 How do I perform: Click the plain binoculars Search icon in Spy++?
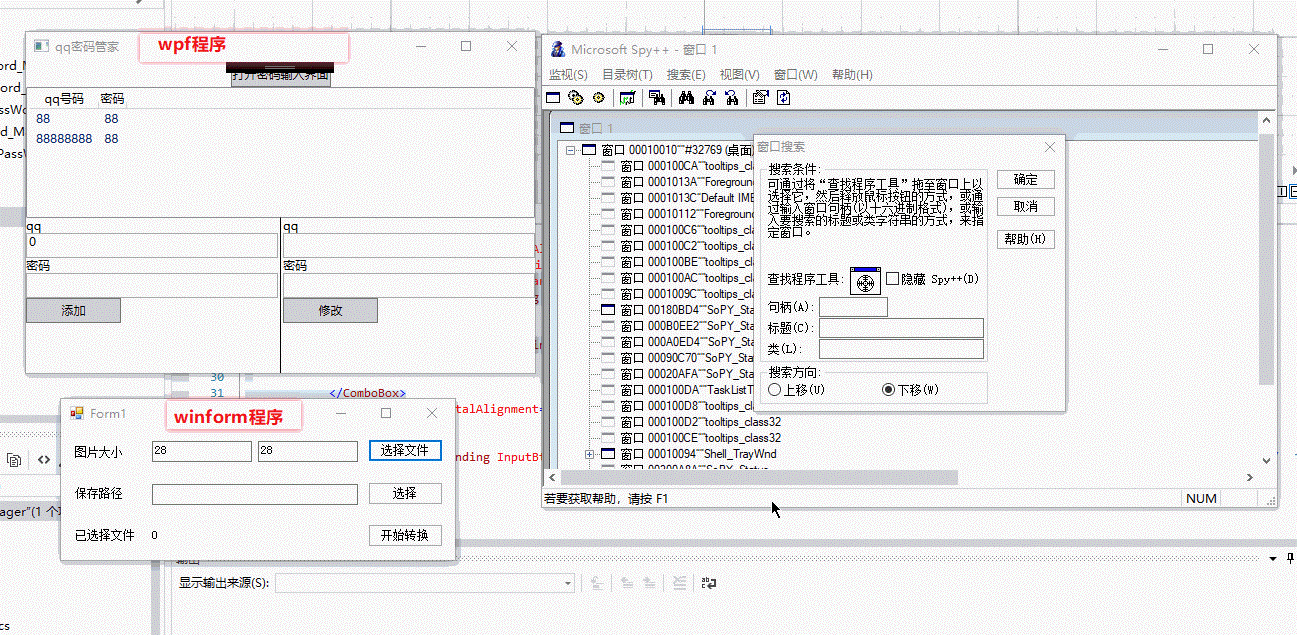pos(686,98)
